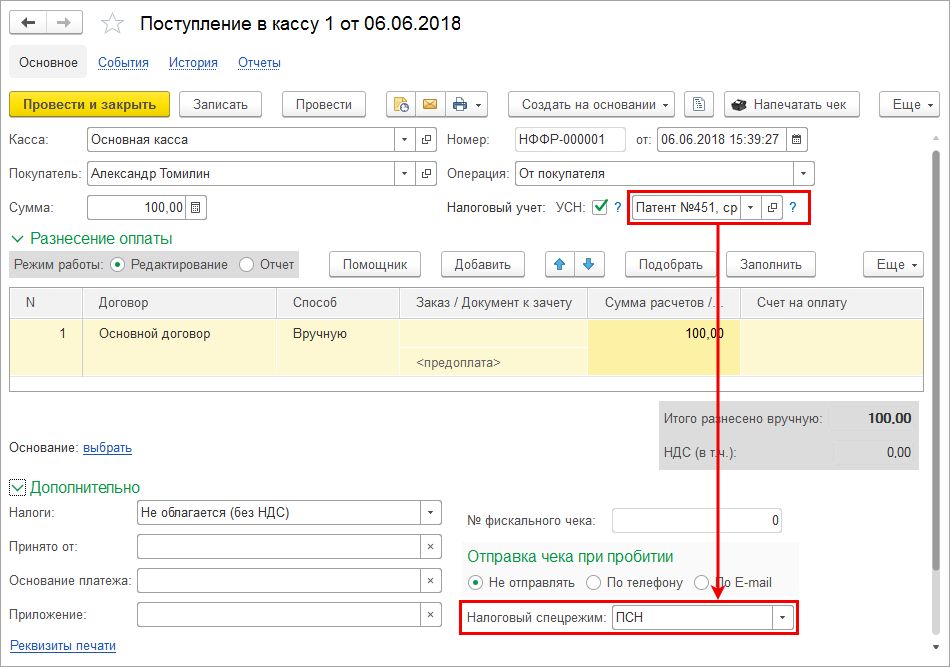Open the Операция dropdown list
Viewport: 950px width, 667px height.
click(x=803, y=173)
